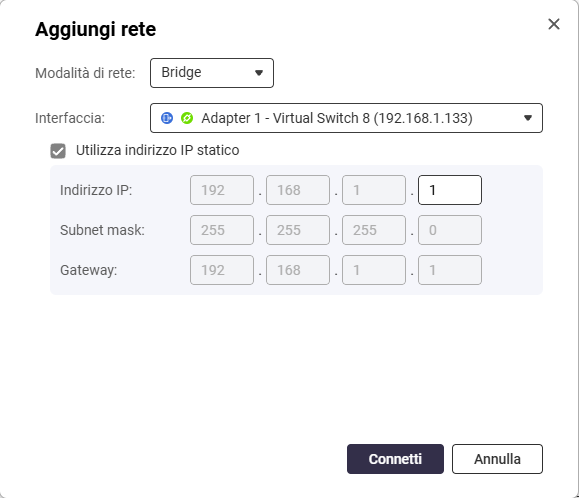Open the Modalità di rete Bridge dropdown

(212, 73)
